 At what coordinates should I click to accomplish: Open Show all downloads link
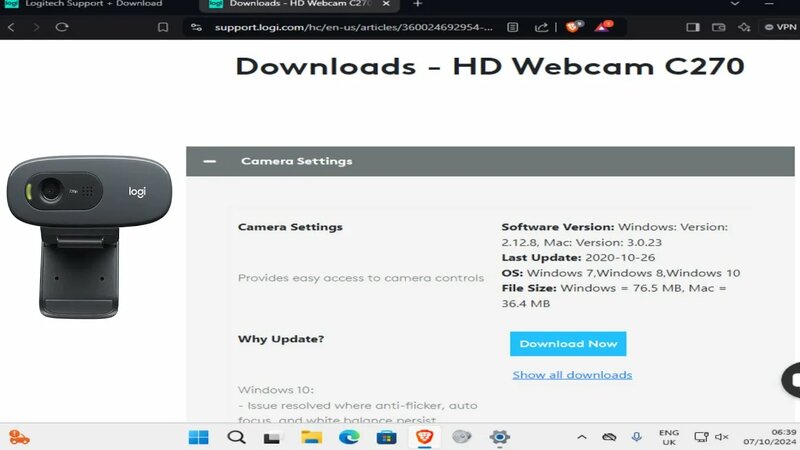click(572, 375)
